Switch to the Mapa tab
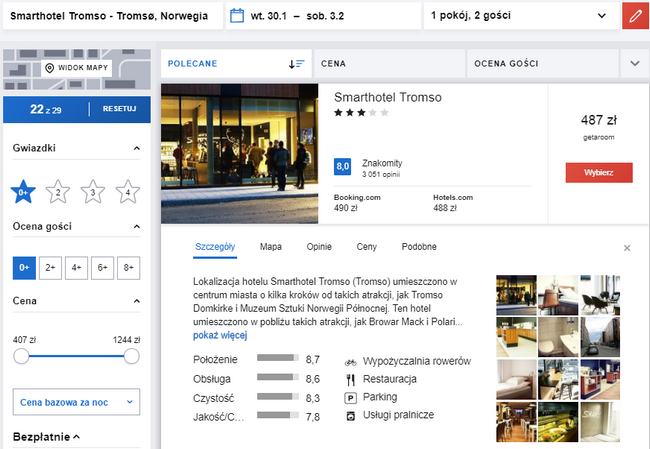This screenshot has height=449, width=650. point(271,247)
